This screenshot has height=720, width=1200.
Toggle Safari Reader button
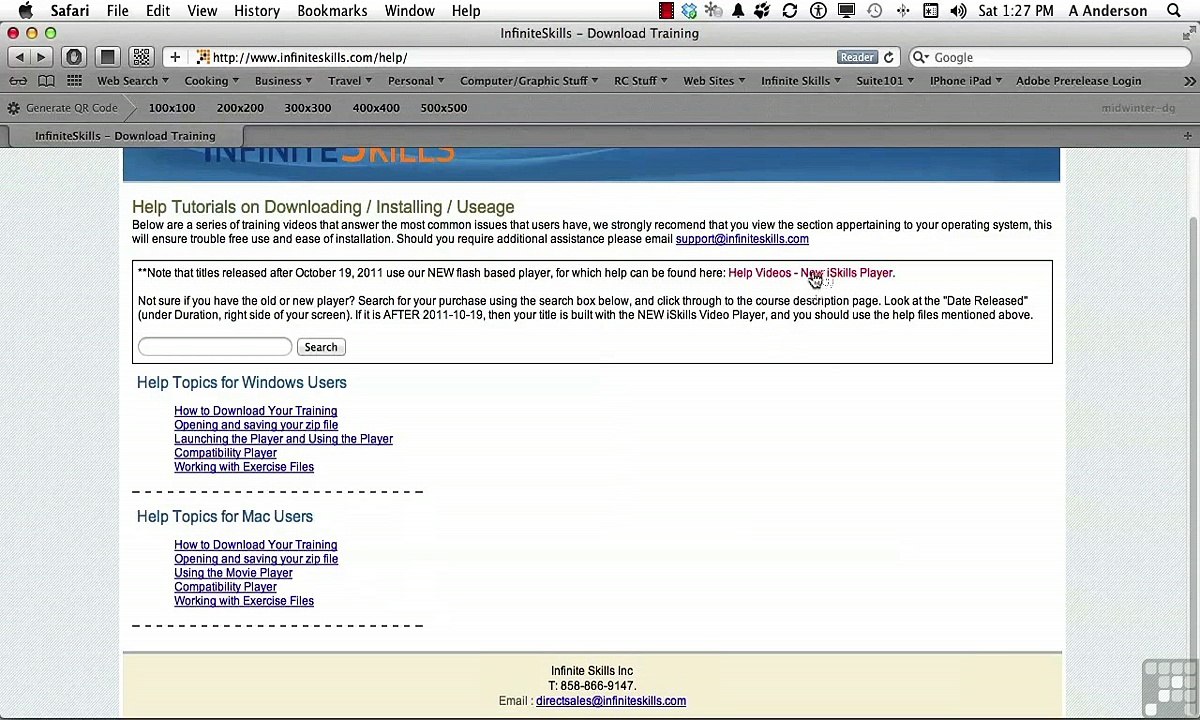[x=857, y=57]
